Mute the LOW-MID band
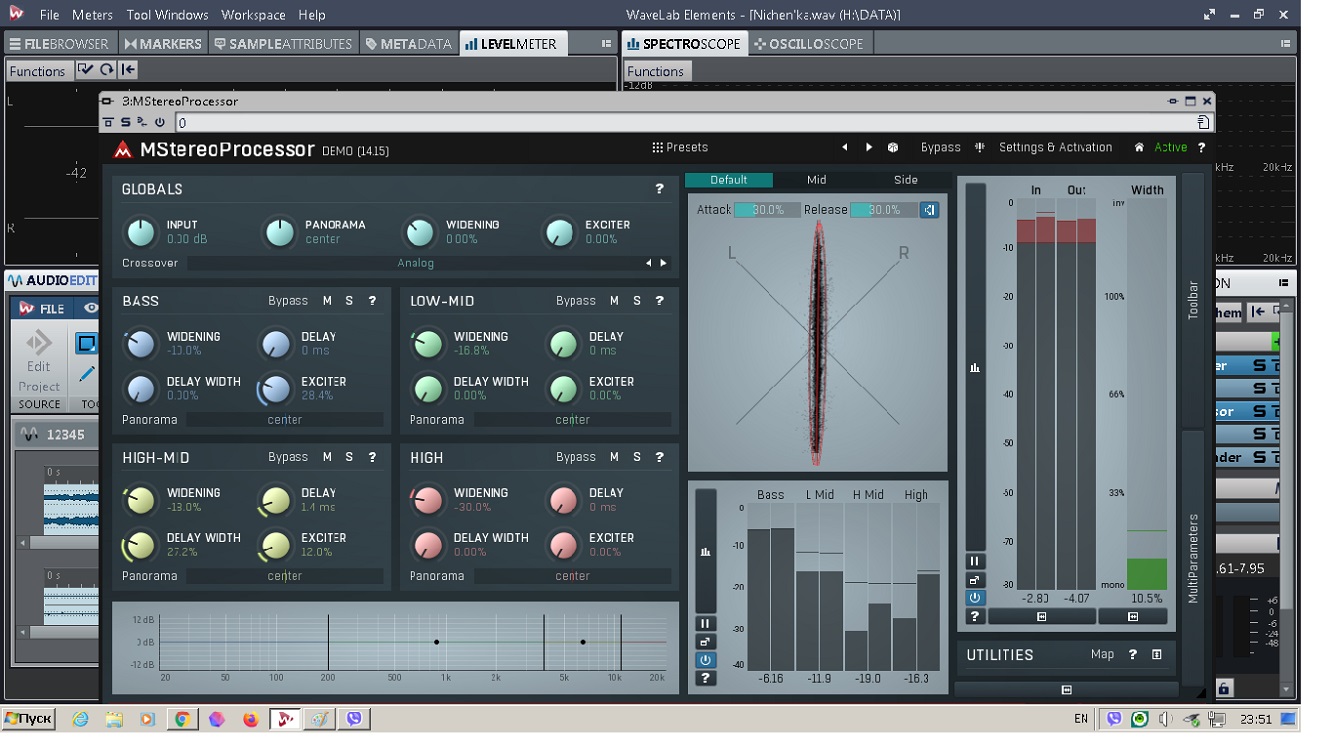This screenshot has width=1333, height=750. (x=614, y=301)
